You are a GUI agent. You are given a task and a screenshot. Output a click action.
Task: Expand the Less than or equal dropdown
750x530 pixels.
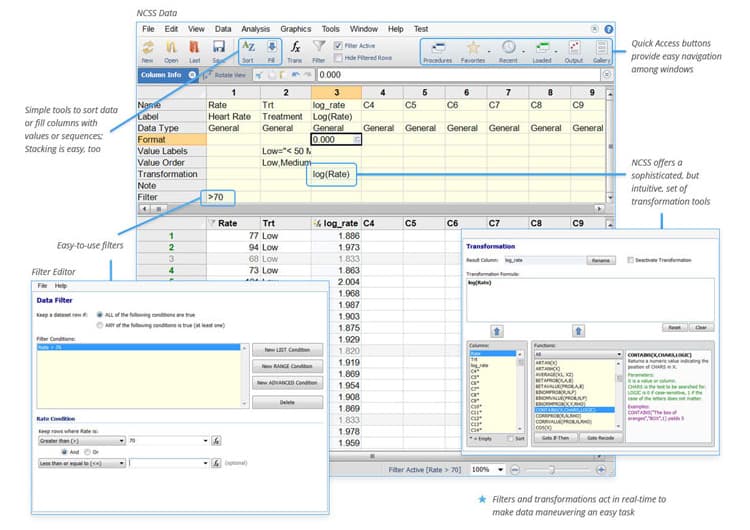click(82, 463)
